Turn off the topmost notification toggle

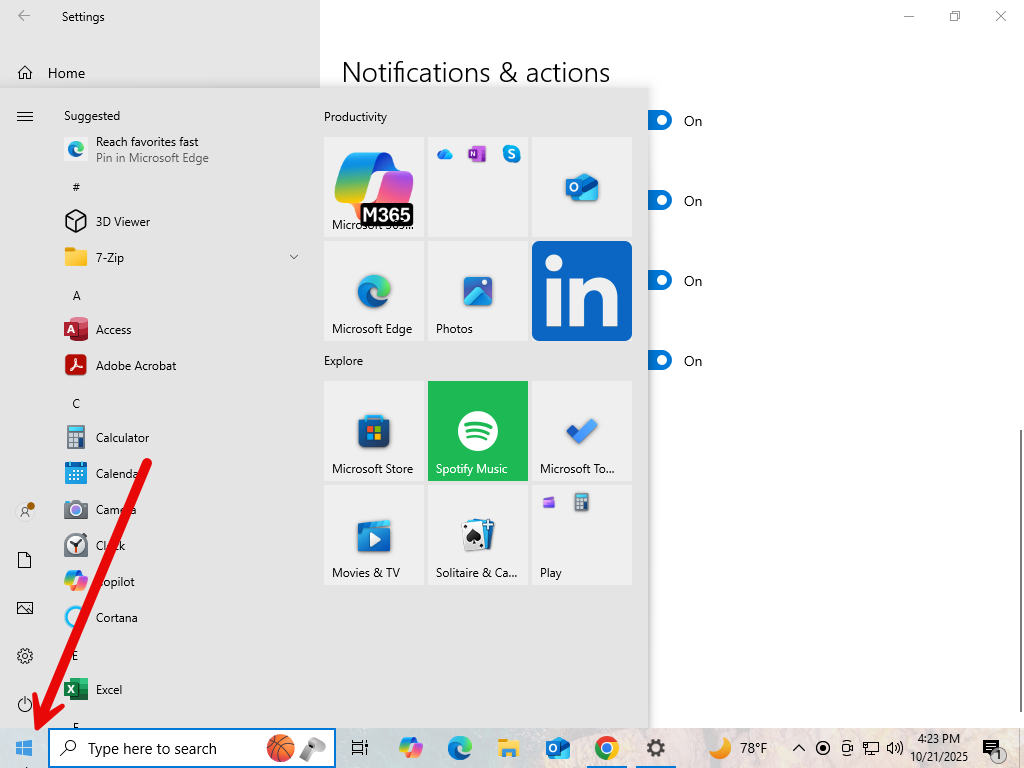click(x=660, y=121)
